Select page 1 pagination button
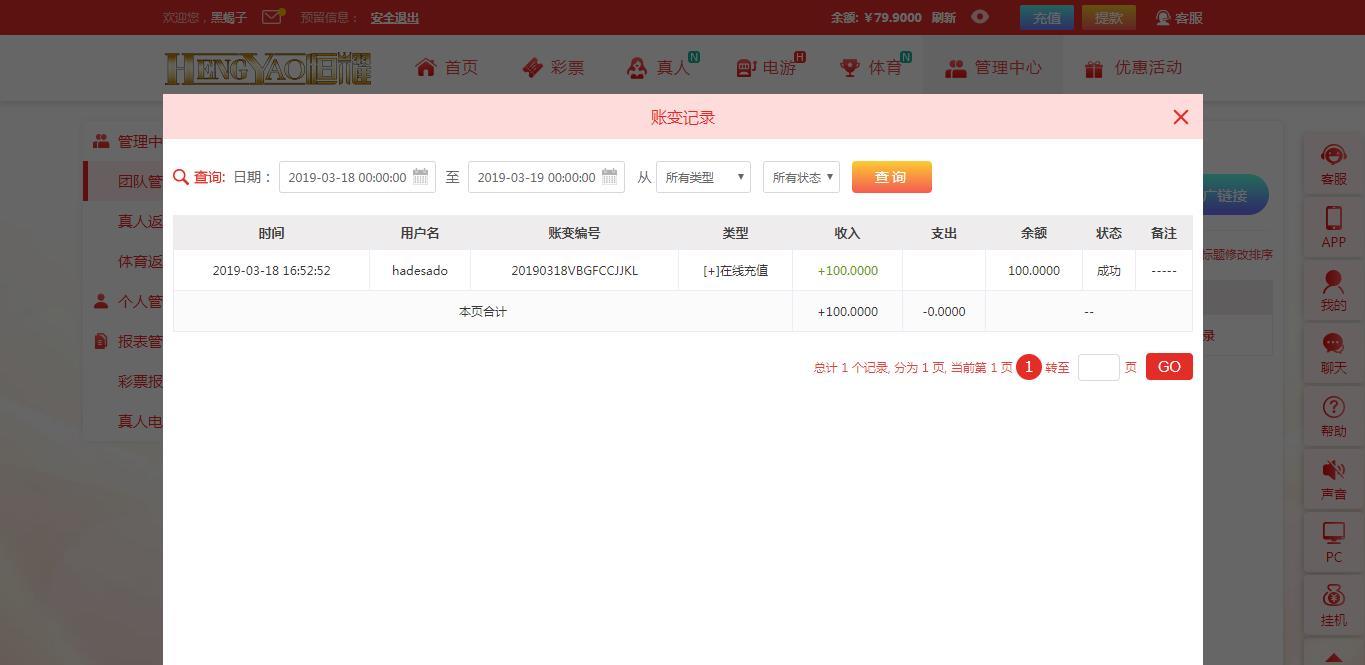This screenshot has height=665, width=1365. coord(1028,367)
